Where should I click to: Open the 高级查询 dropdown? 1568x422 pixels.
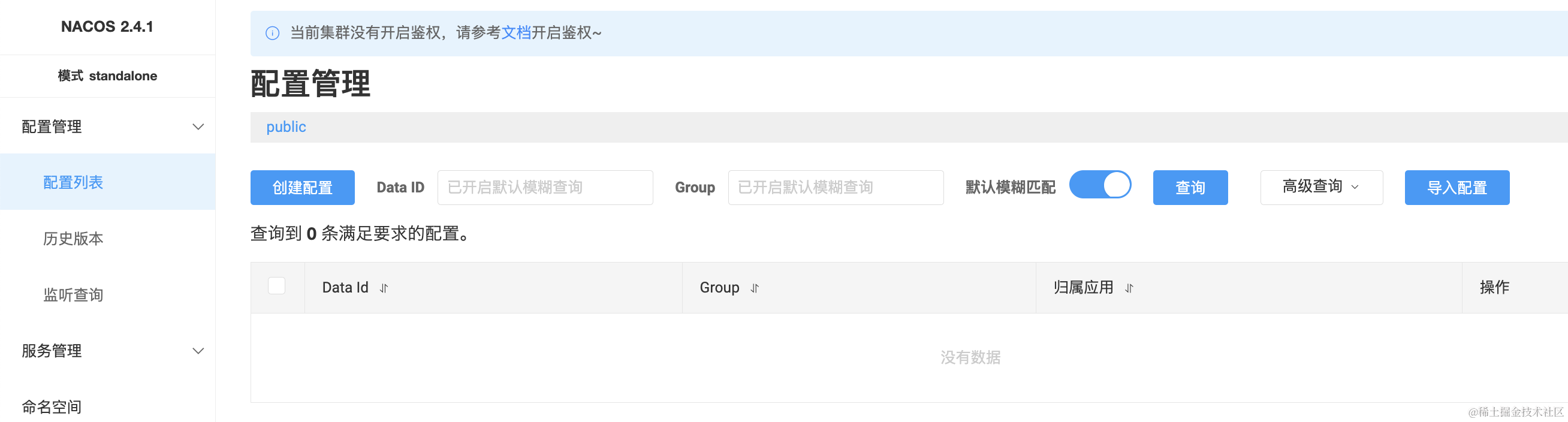click(1321, 187)
